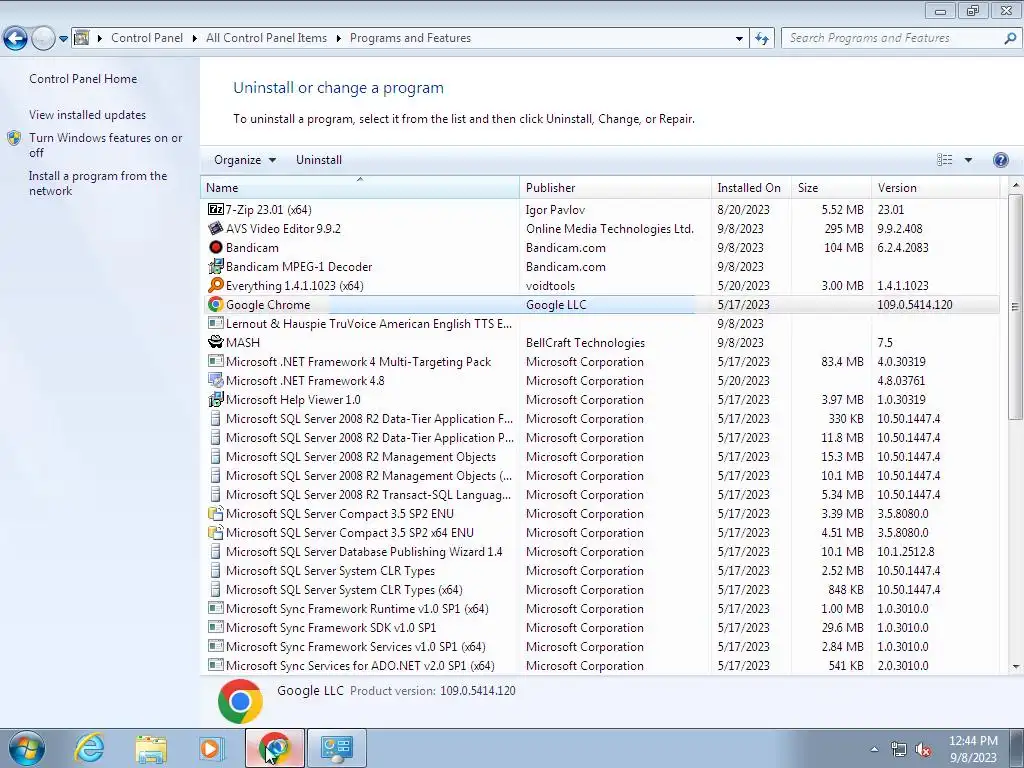Viewport: 1024px width, 768px height.
Task: Click Programs and Features breadcrumb
Action: (410, 38)
